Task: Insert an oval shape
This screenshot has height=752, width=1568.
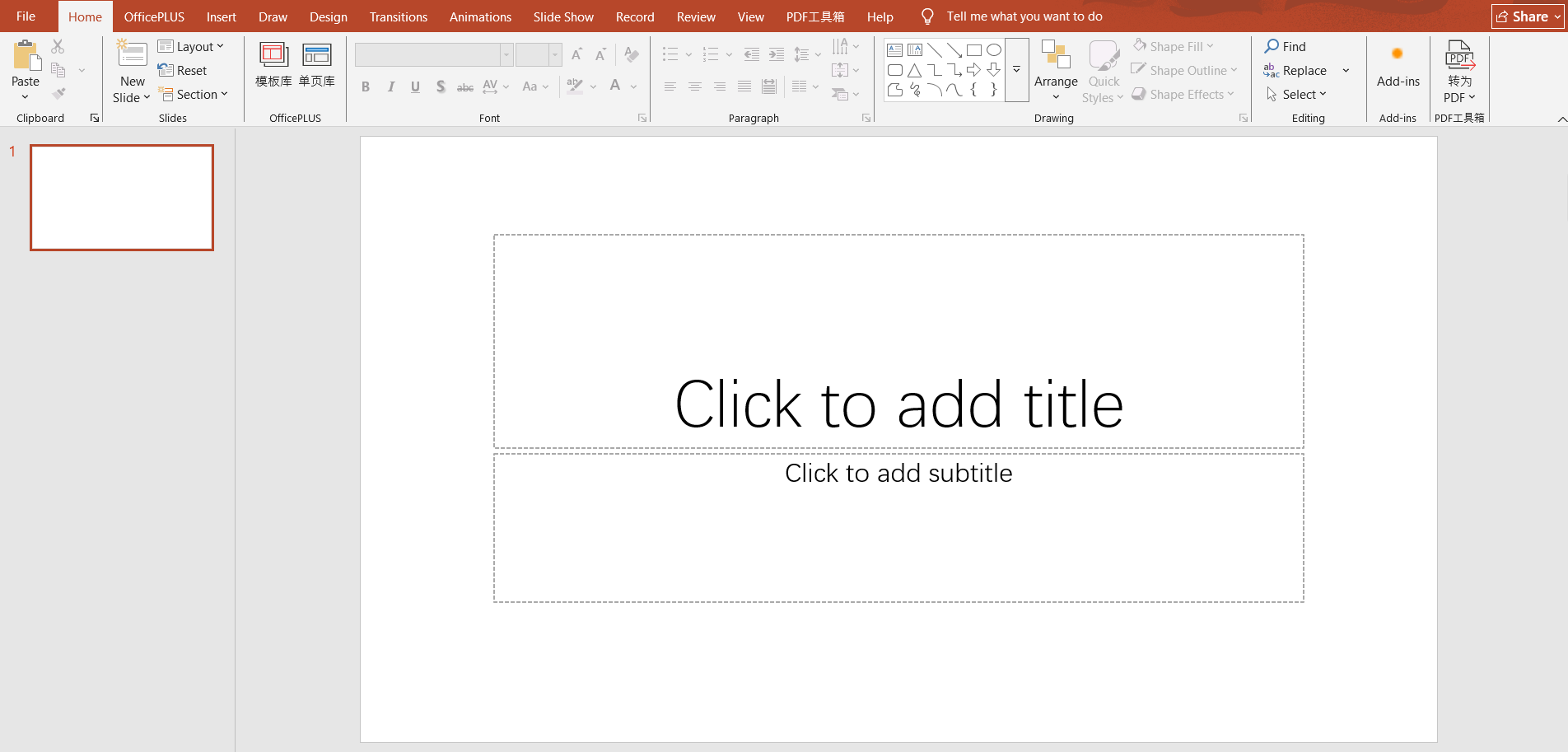Action: (x=993, y=49)
